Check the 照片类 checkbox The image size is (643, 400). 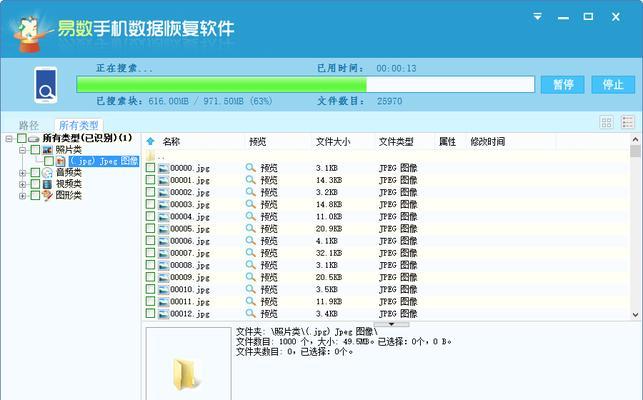tap(36, 150)
